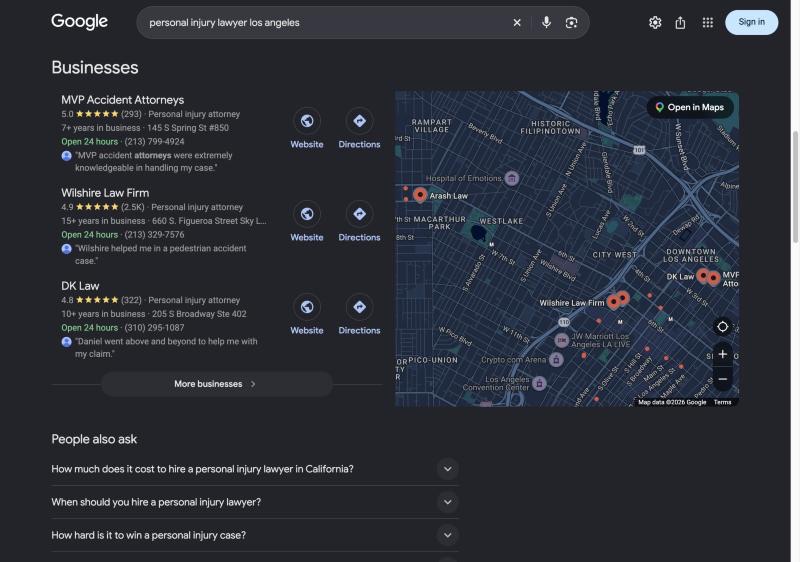800x562 pixels.
Task: Open Google Lens image search icon
Action: click(x=571, y=22)
